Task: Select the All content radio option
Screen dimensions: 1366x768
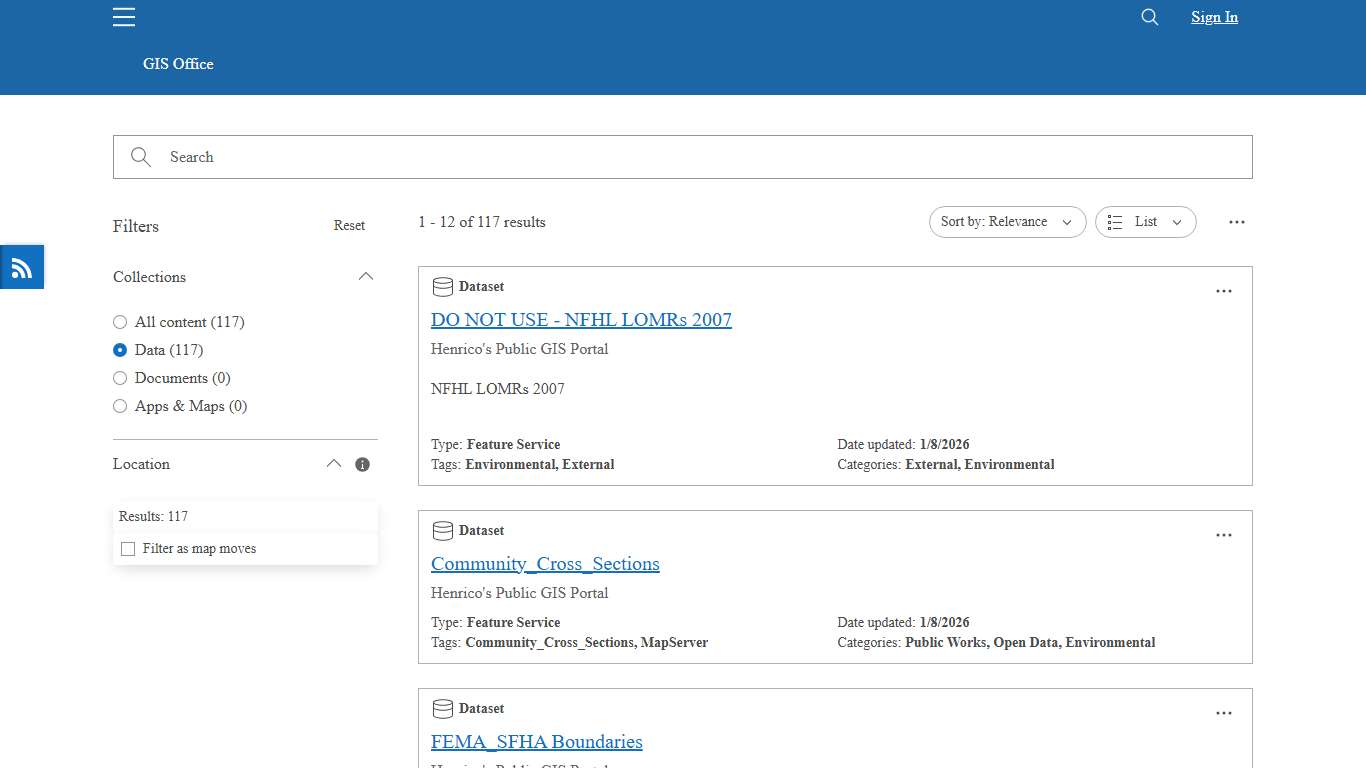Action: click(x=120, y=322)
